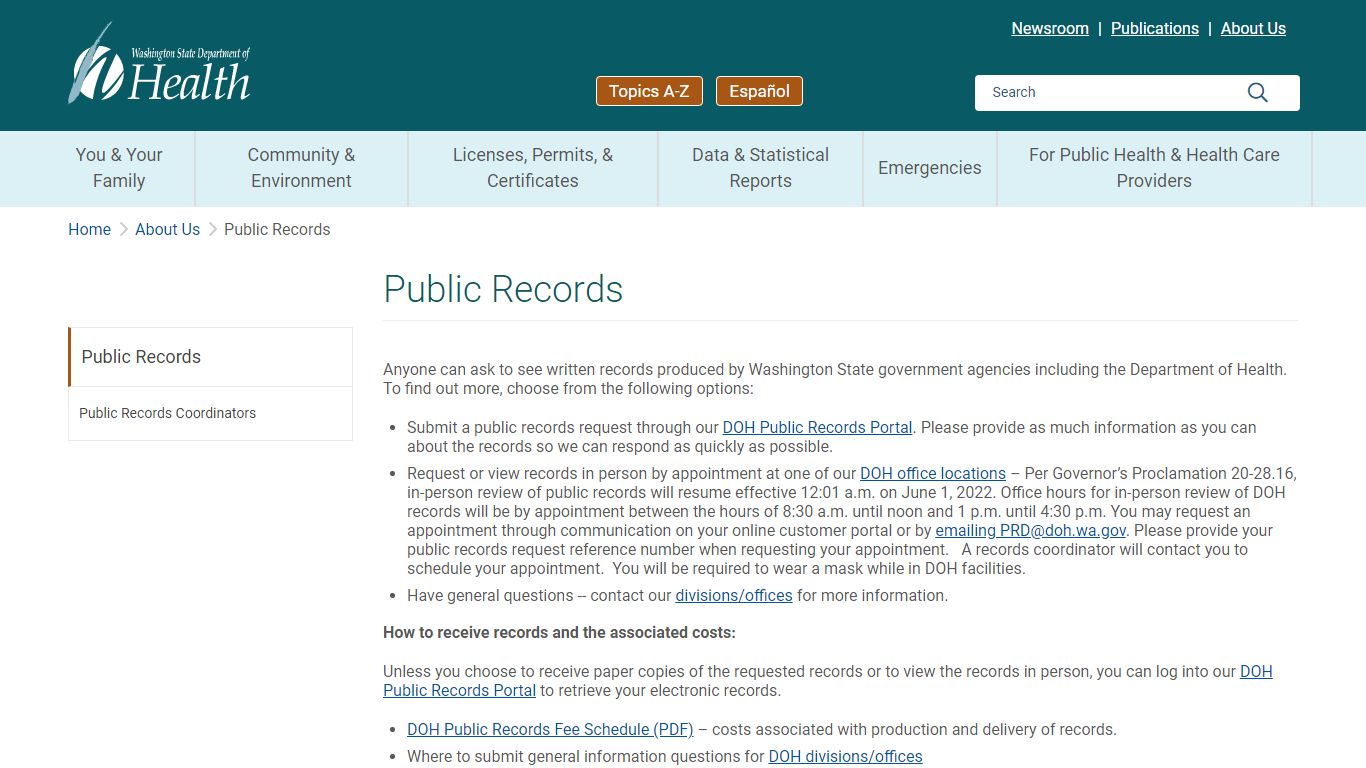Open the Publications page
The height and width of the screenshot is (768, 1366).
tap(1154, 28)
